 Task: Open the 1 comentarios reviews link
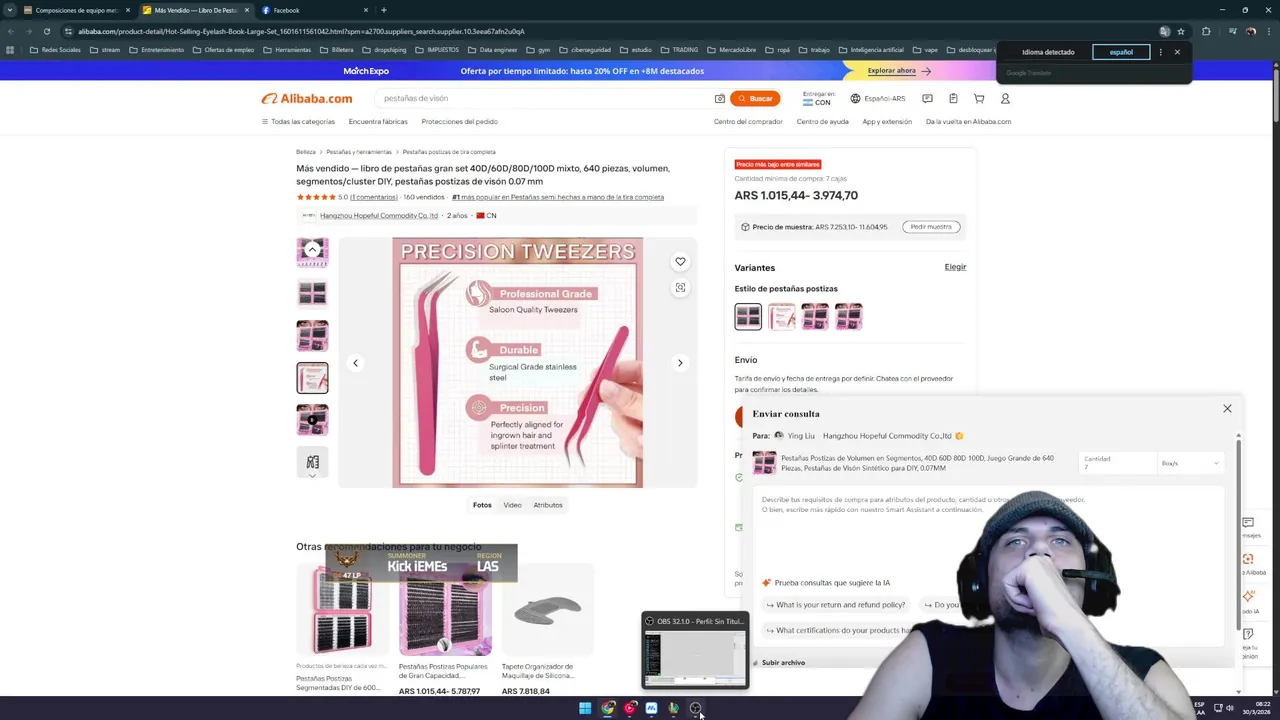[374, 197]
